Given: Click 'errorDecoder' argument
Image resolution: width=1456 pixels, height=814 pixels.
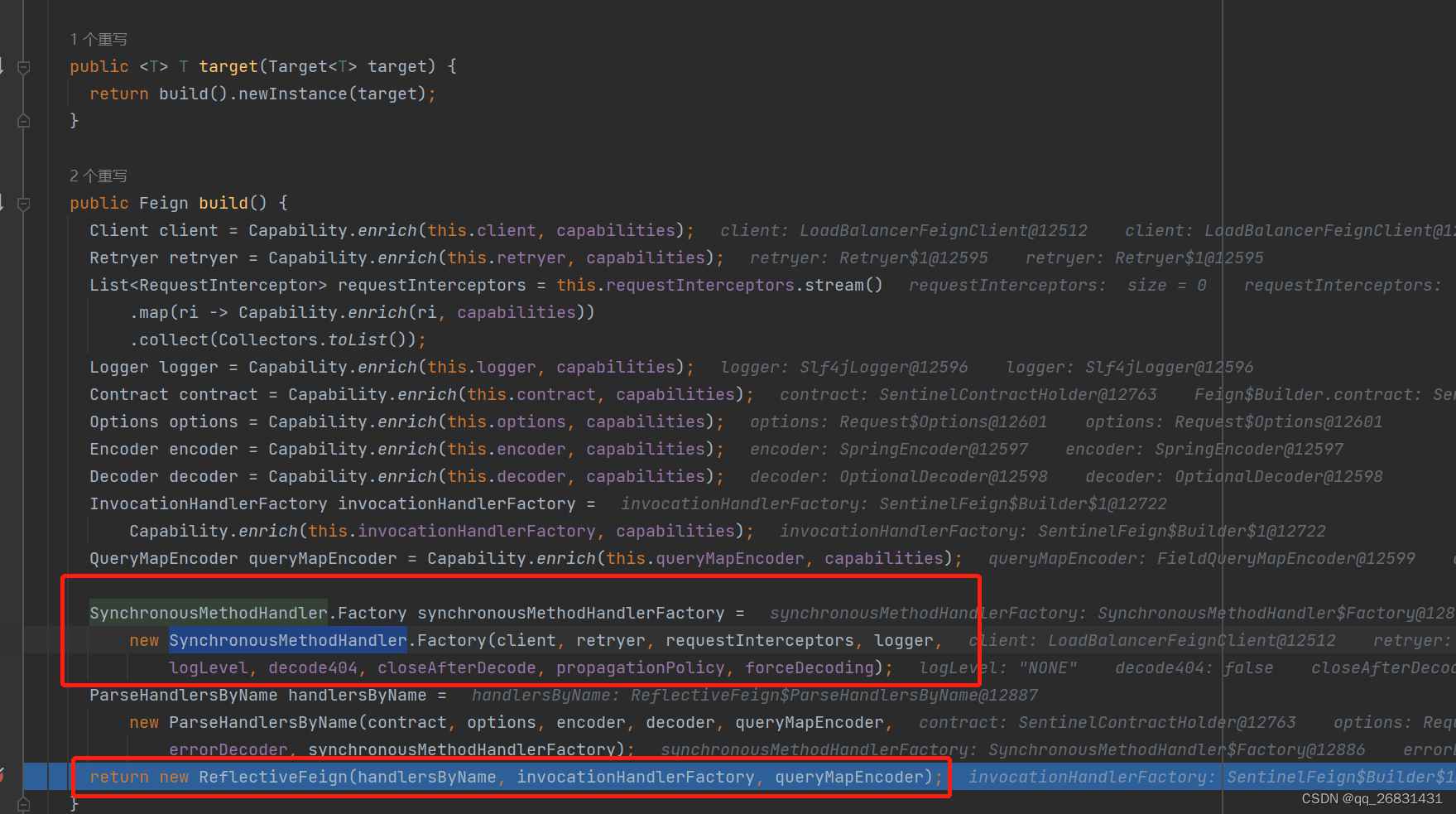Looking at the screenshot, I should click(x=228, y=749).
